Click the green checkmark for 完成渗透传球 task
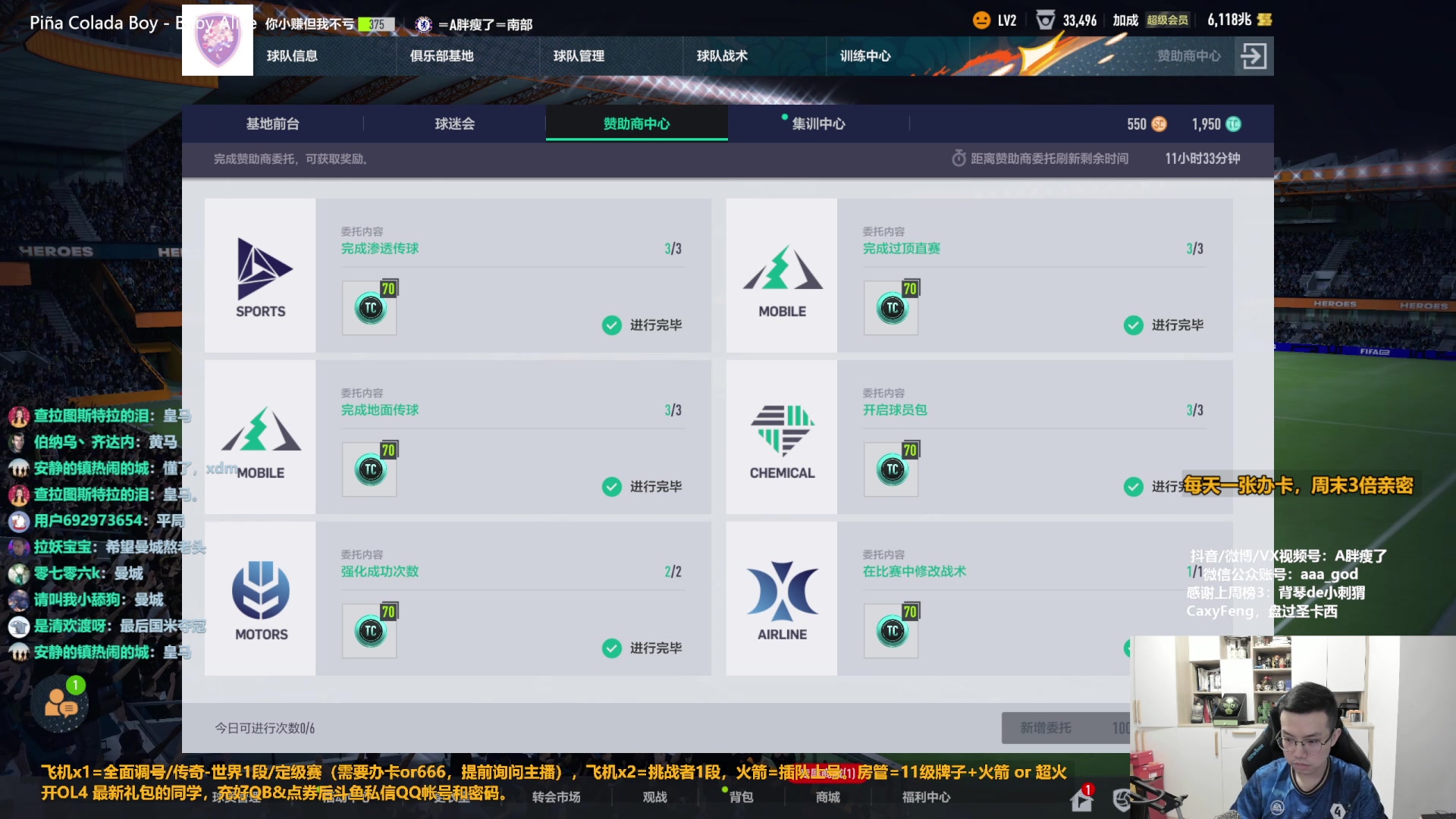 (x=611, y=325)
